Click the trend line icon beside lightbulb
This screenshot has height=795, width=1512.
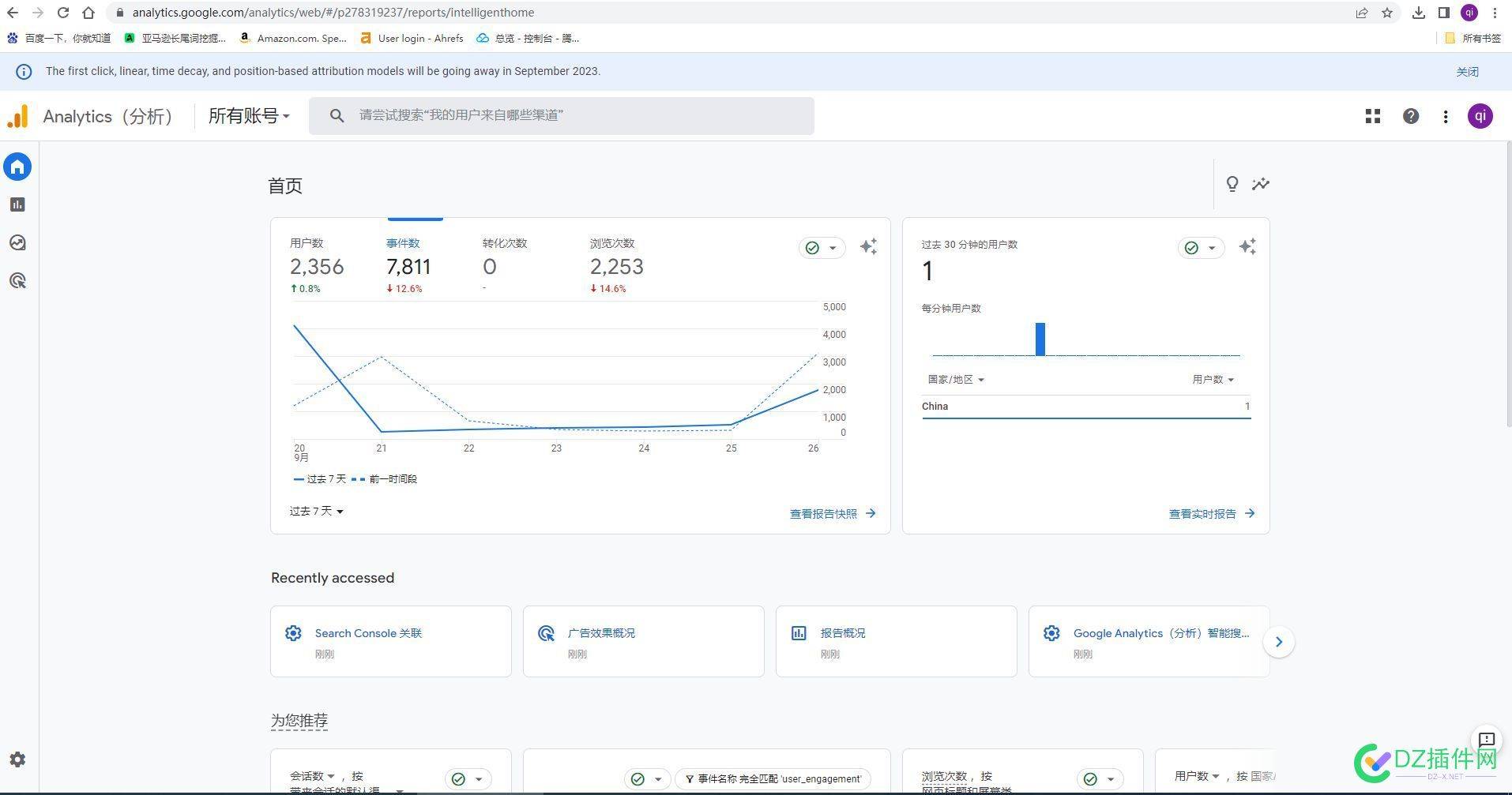coord(1261,184)
